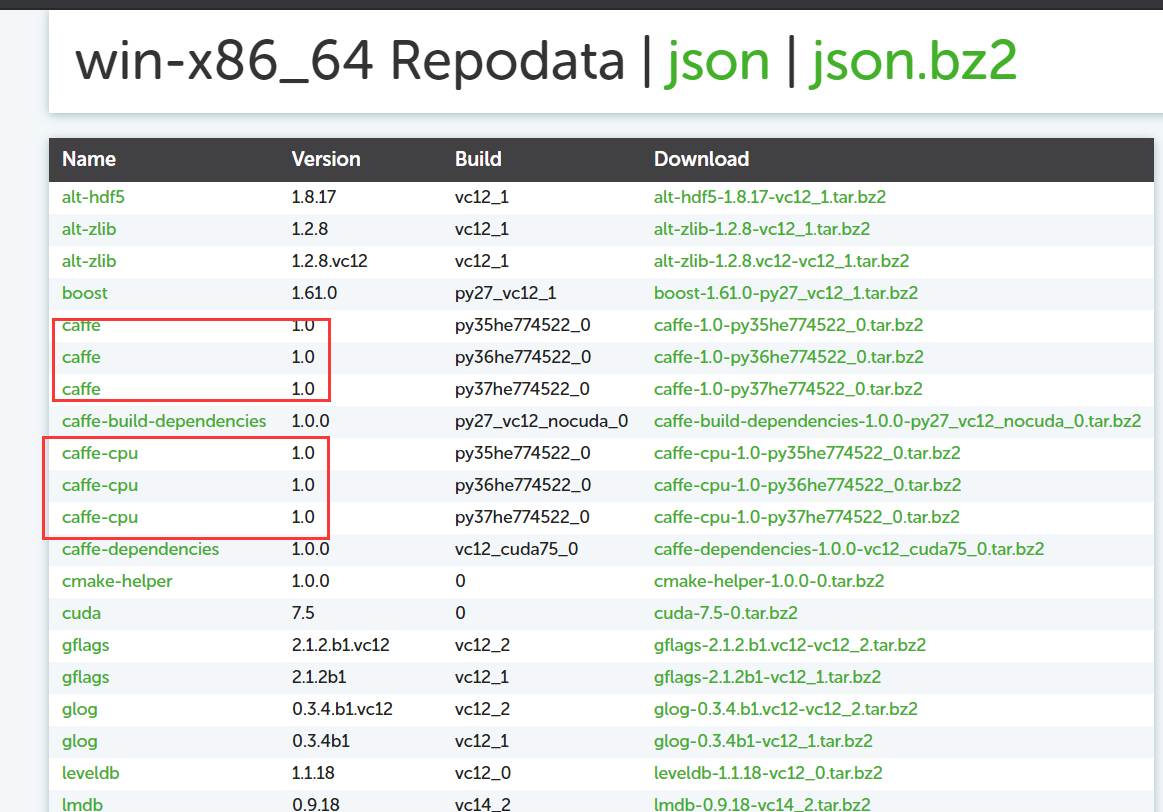Open the boost package name link

pyautogui.click(x=85, y=293)
